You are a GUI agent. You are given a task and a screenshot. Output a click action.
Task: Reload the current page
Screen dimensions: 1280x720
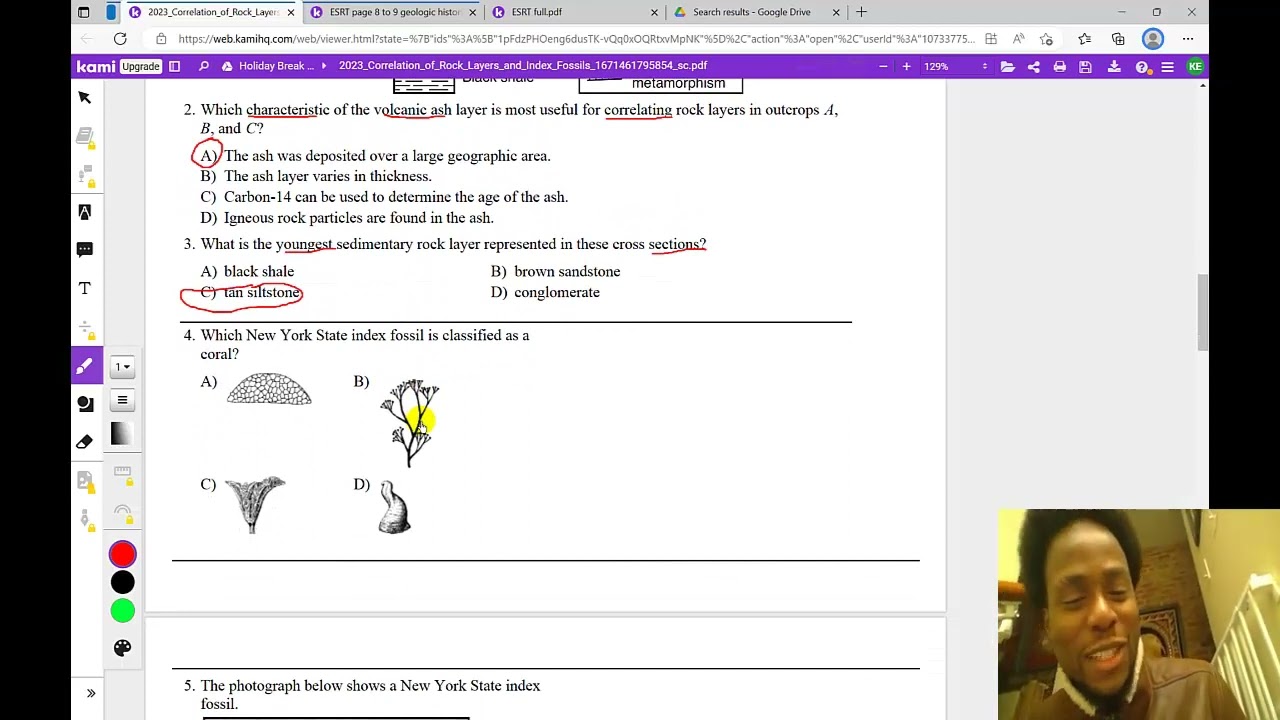[120, 39]
